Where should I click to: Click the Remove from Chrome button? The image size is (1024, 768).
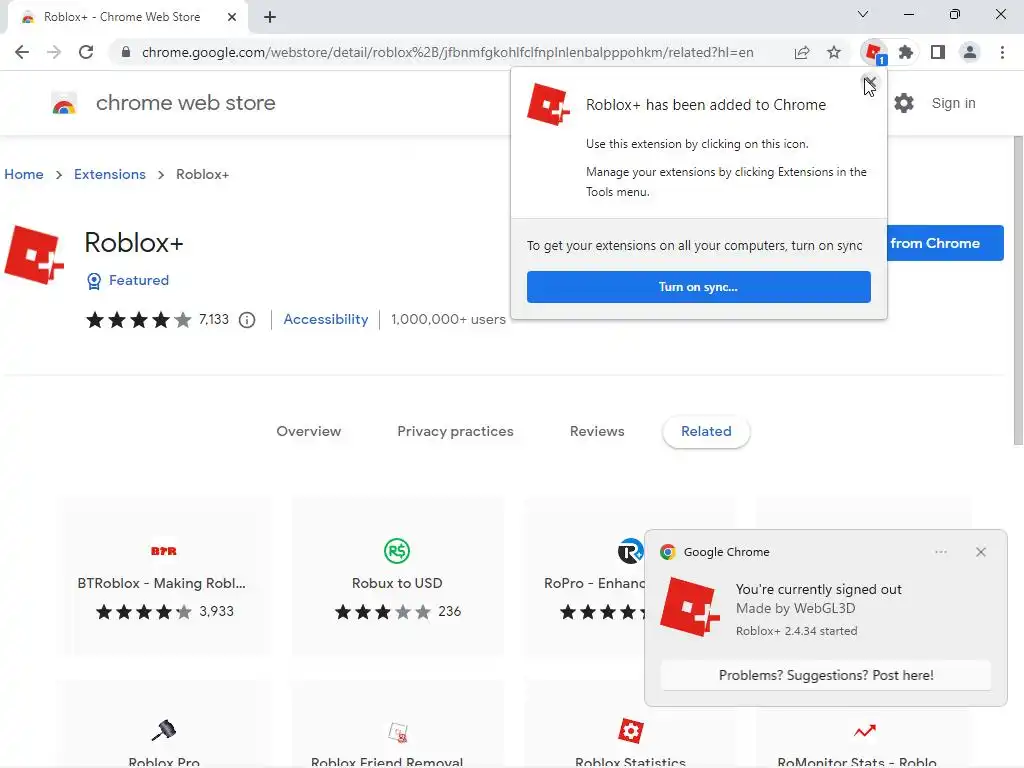945,243
